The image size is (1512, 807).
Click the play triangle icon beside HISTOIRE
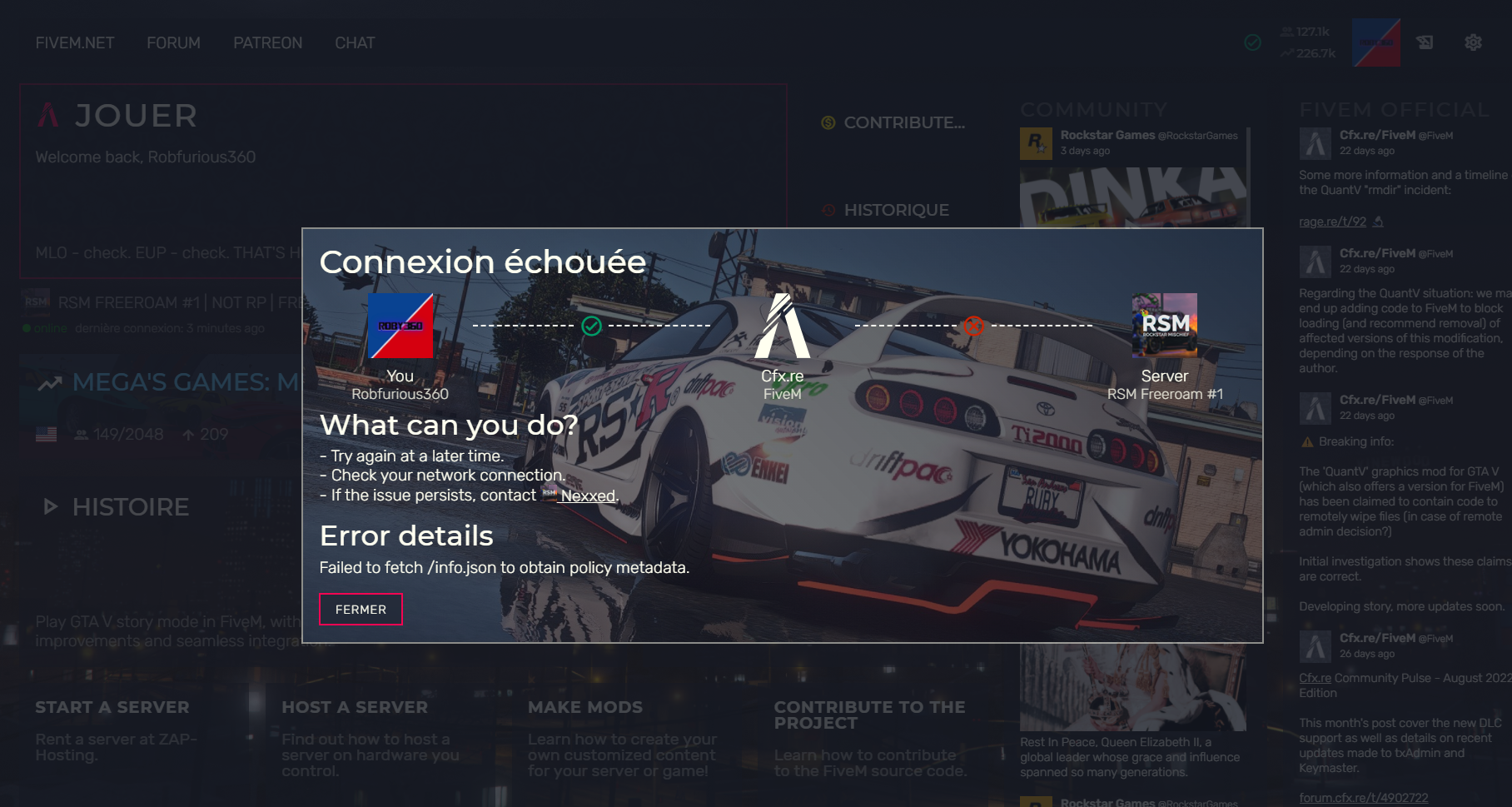click(51, 506)
